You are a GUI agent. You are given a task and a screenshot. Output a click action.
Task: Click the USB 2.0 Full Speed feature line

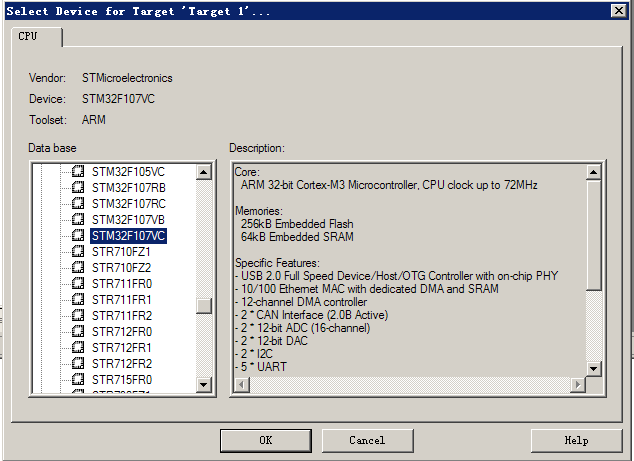tap(397, 276)
